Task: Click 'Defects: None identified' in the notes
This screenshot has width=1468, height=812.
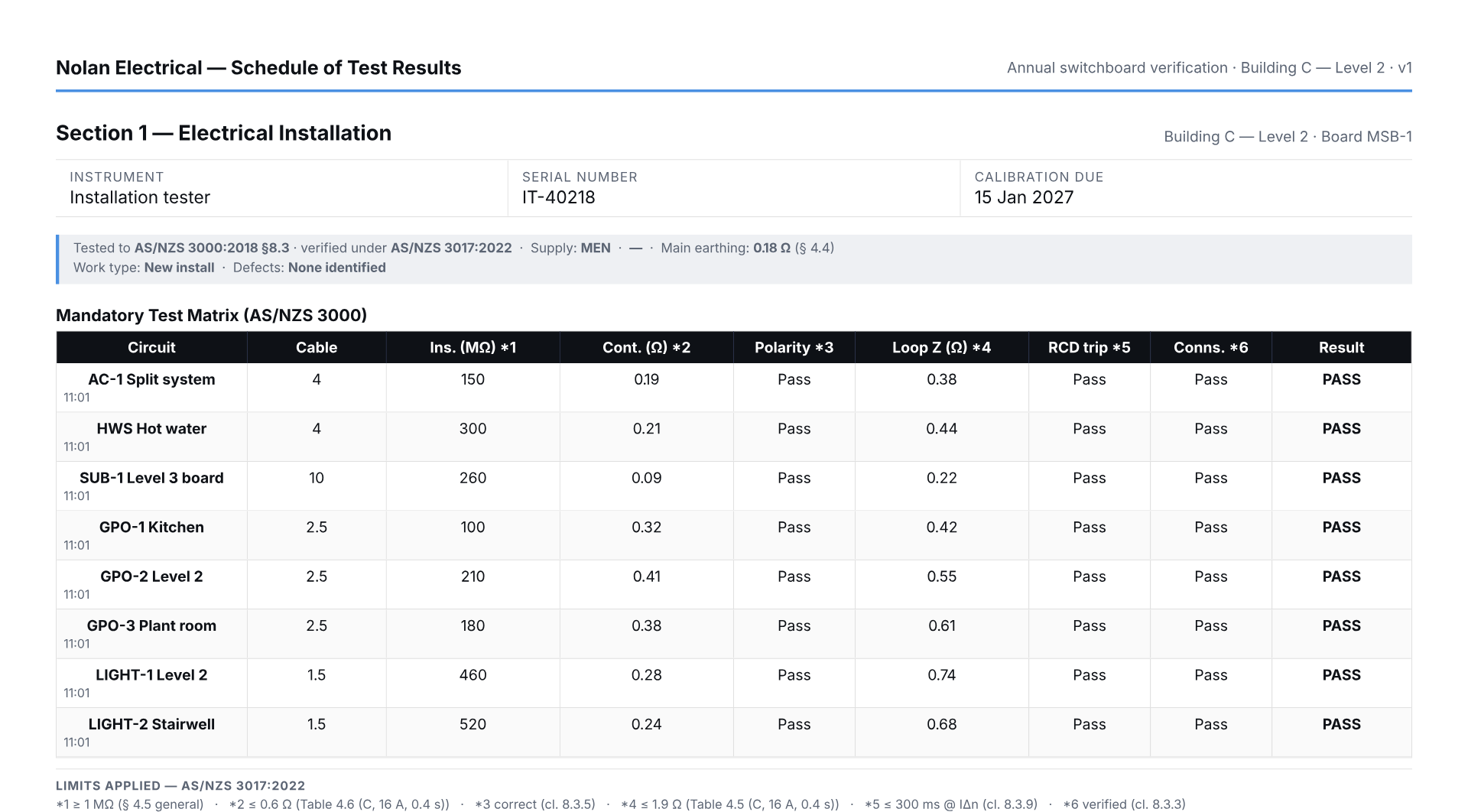Action: coord(309,268)
